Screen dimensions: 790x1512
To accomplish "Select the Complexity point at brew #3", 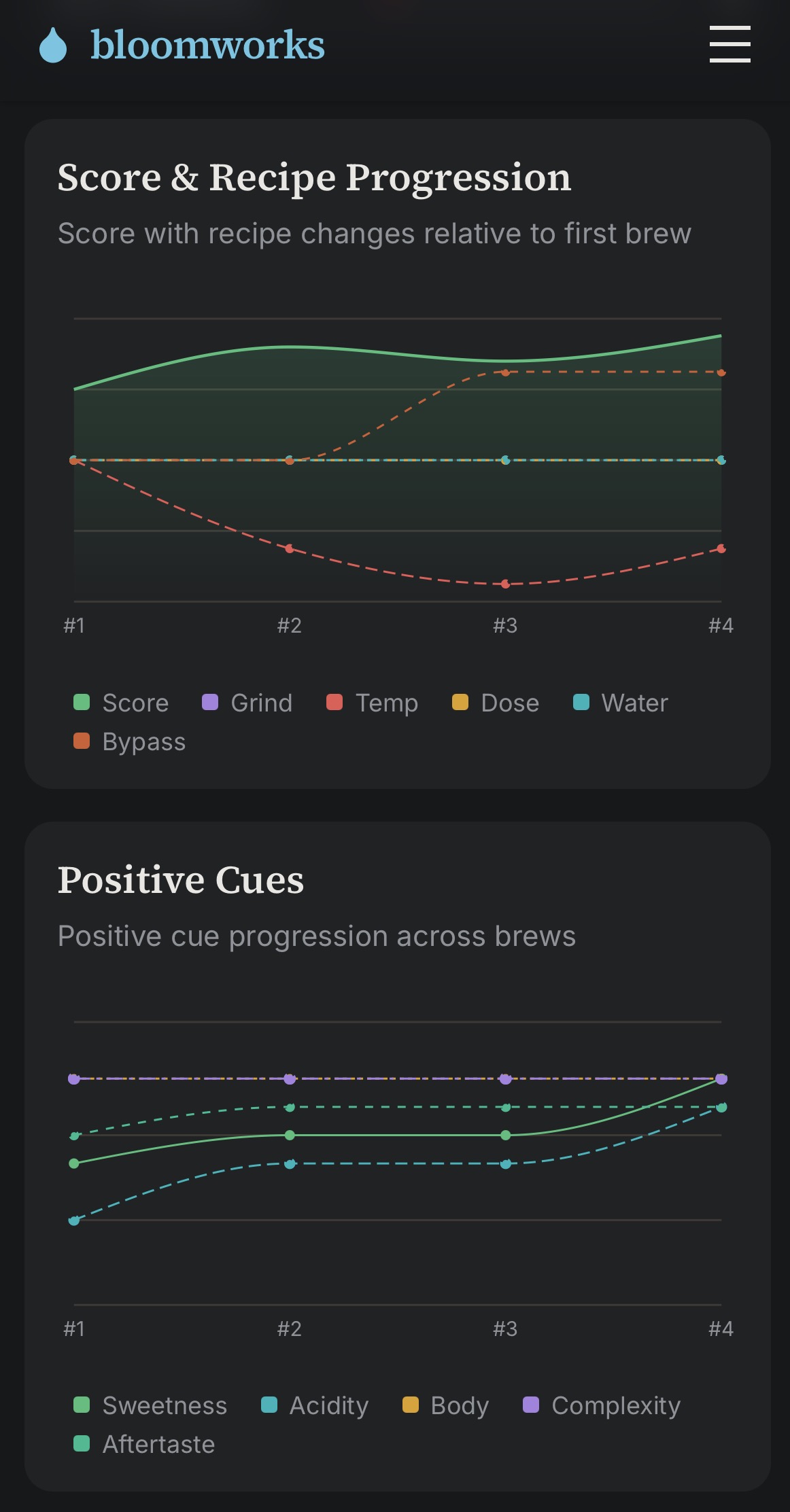I will click(x=505, y=1078).
